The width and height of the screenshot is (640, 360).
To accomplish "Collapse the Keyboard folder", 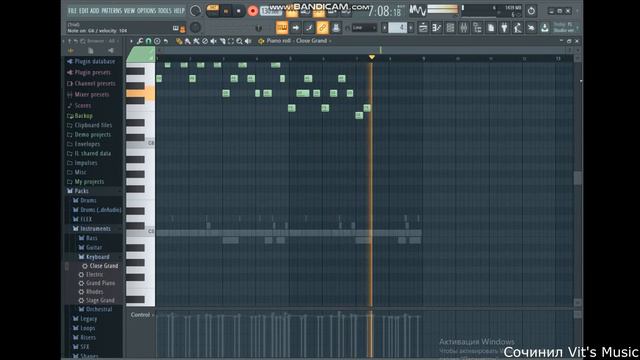I will click(98, 257).
